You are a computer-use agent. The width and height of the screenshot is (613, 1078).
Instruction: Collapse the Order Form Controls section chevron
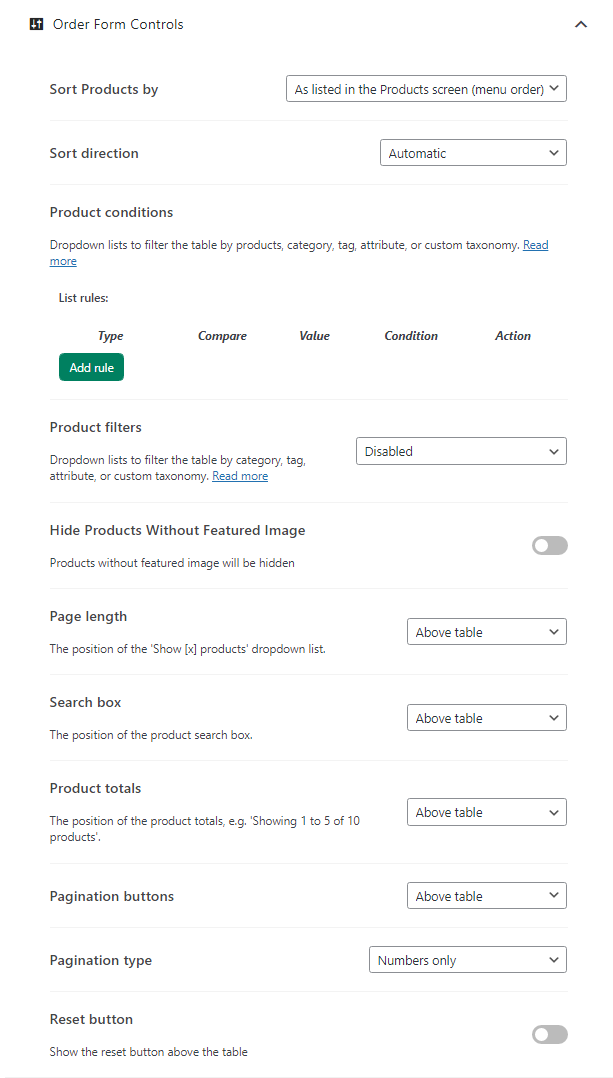click(x=581, y=24)
